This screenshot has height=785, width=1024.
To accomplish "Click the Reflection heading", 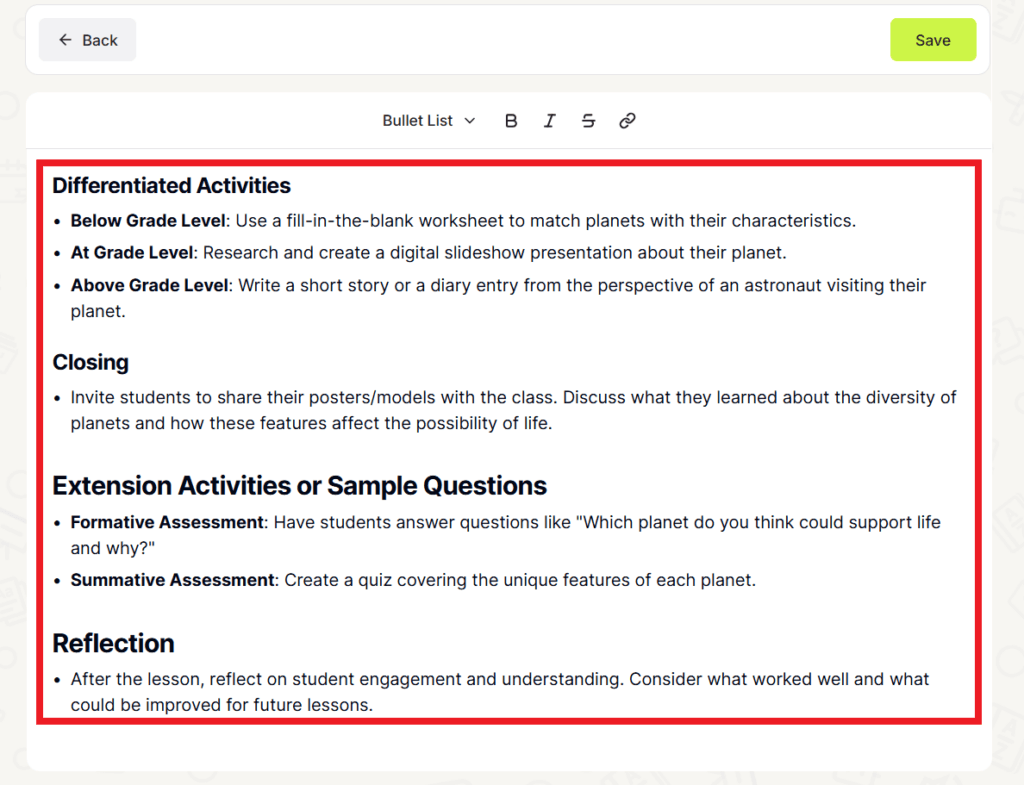I will (x=113, y=643).
